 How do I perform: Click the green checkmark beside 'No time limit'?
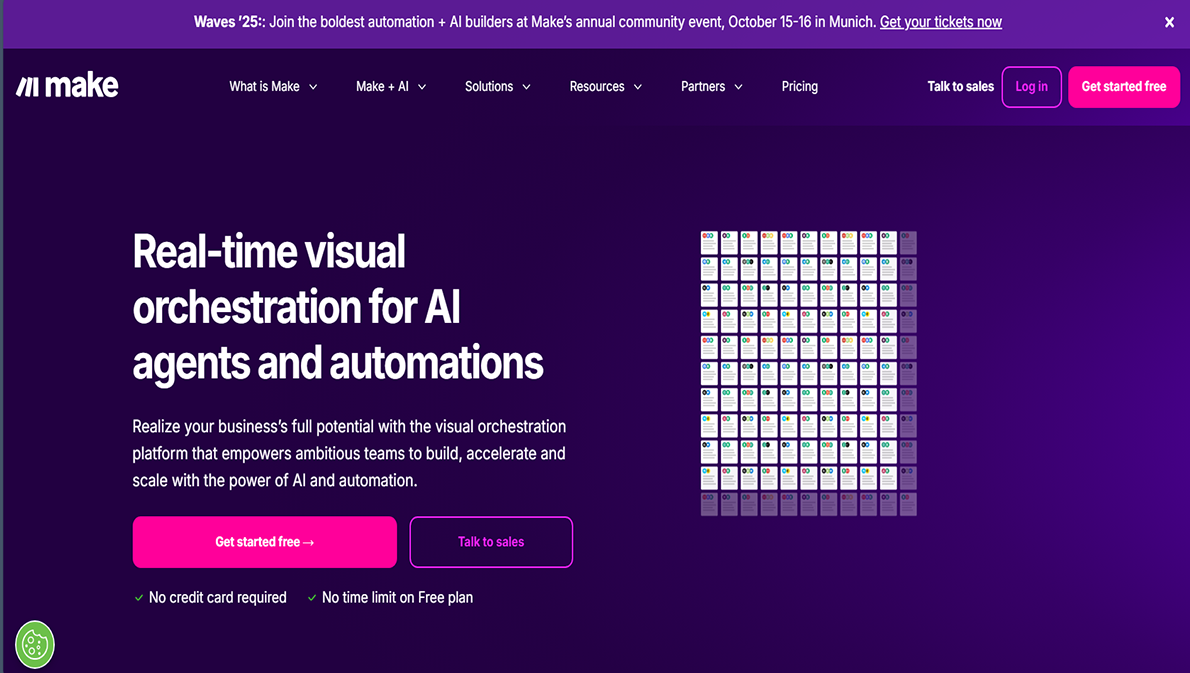coord(312,598)
